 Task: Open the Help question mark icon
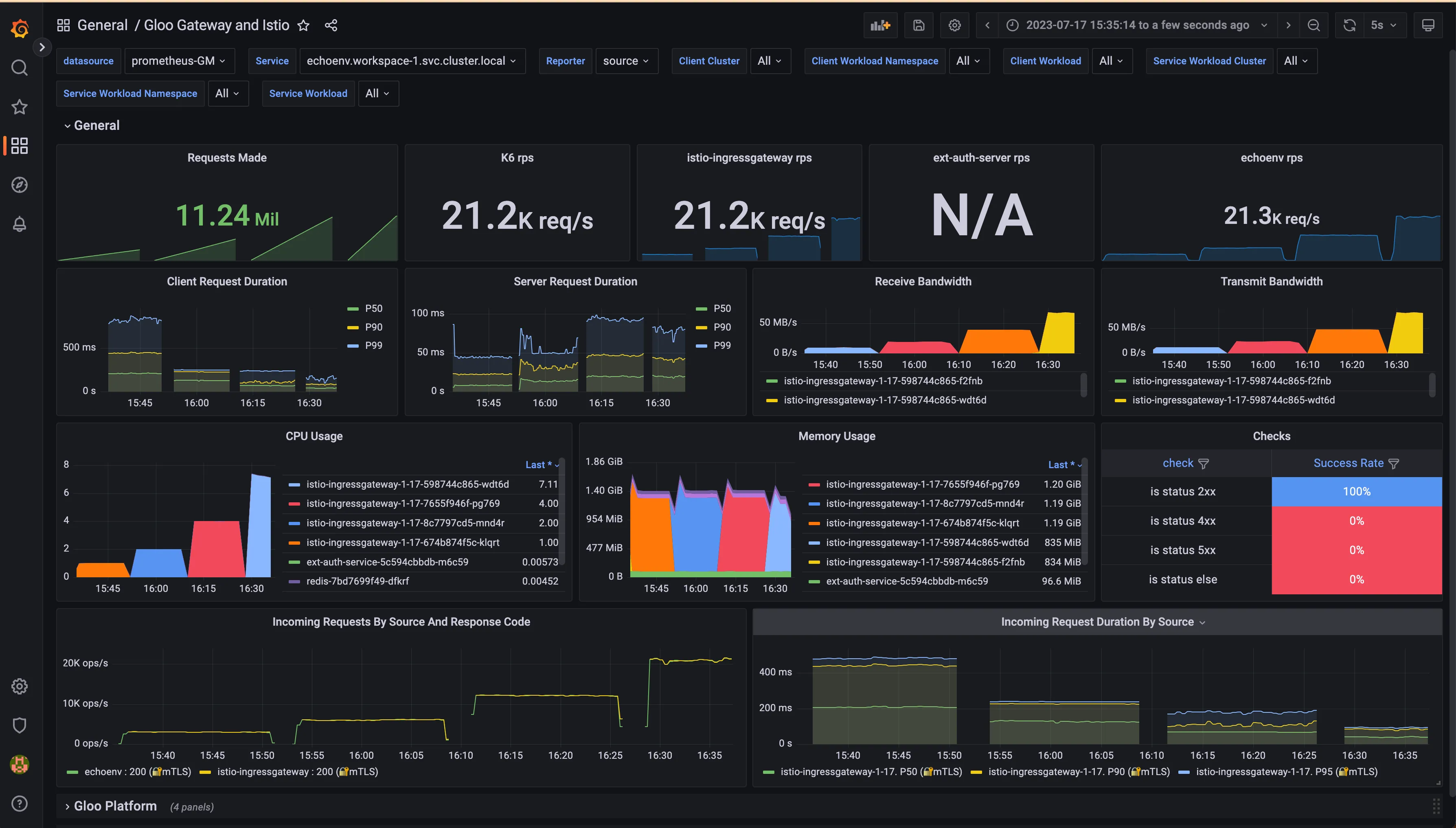20,804
